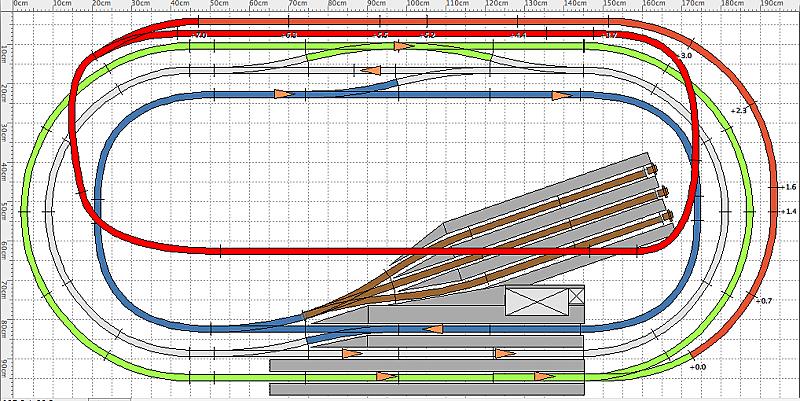
Task: Select the rightmost arrow on the upper blue track
Action: pyautogui.click(x=562, y=95)
